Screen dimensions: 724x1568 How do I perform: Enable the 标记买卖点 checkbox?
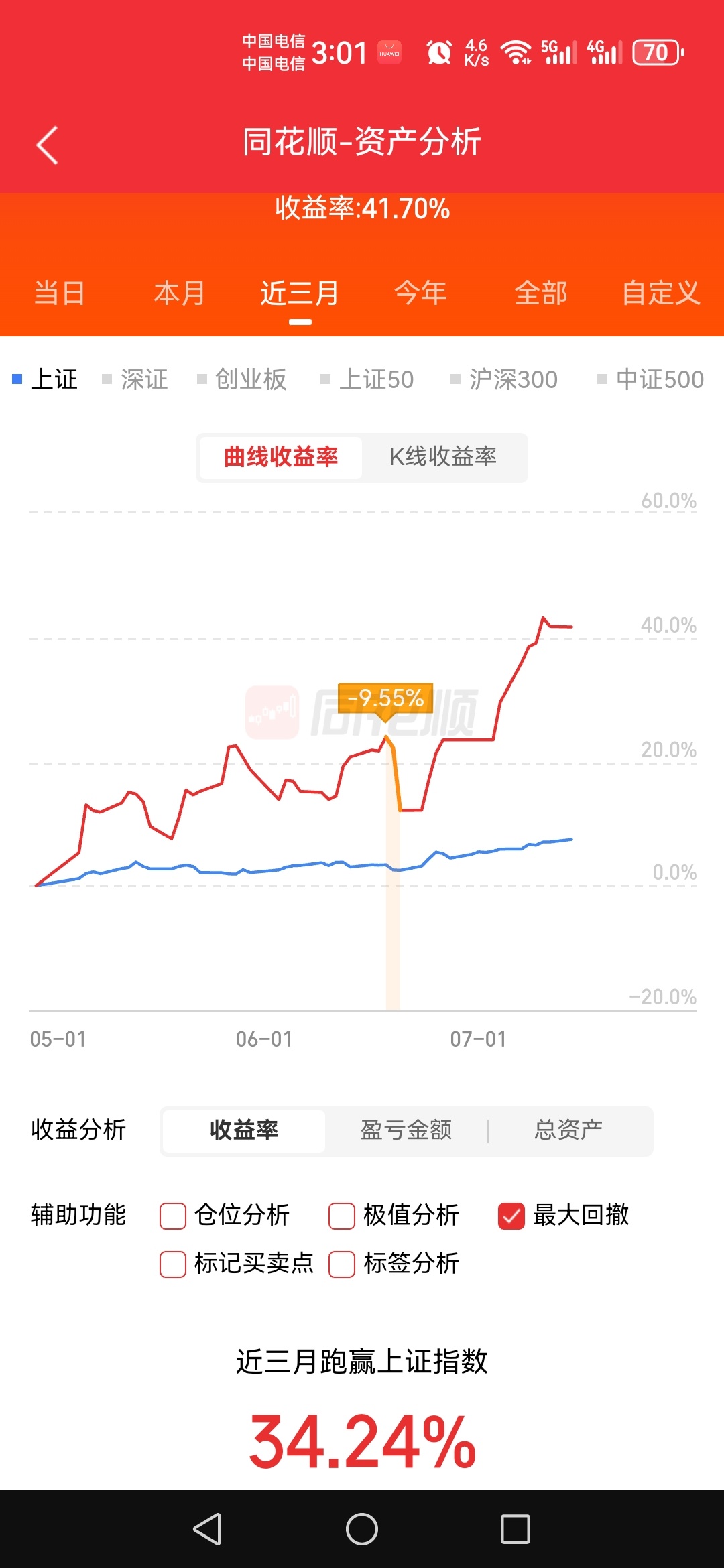coord(173,1264)
